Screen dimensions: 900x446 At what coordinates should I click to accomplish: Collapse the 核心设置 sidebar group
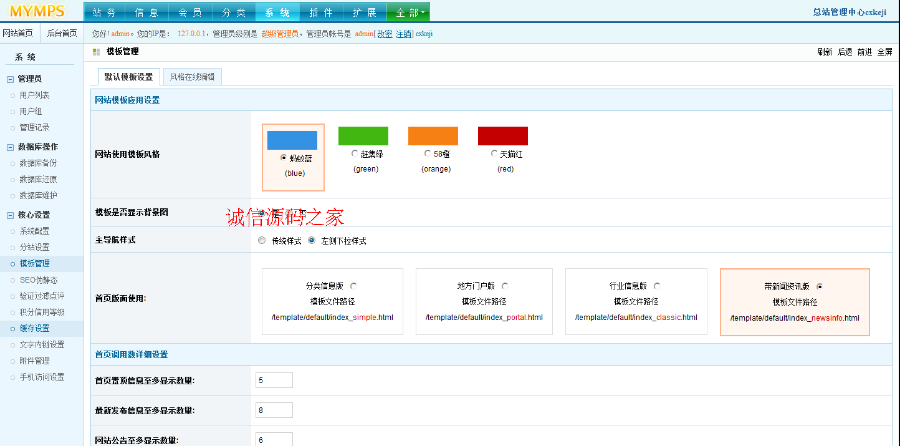coord(10,215)
